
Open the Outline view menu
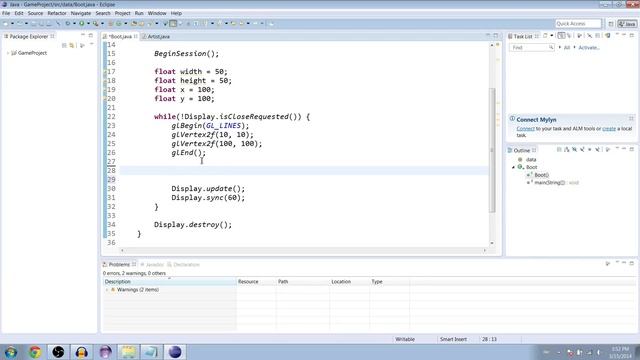(617, 149)
